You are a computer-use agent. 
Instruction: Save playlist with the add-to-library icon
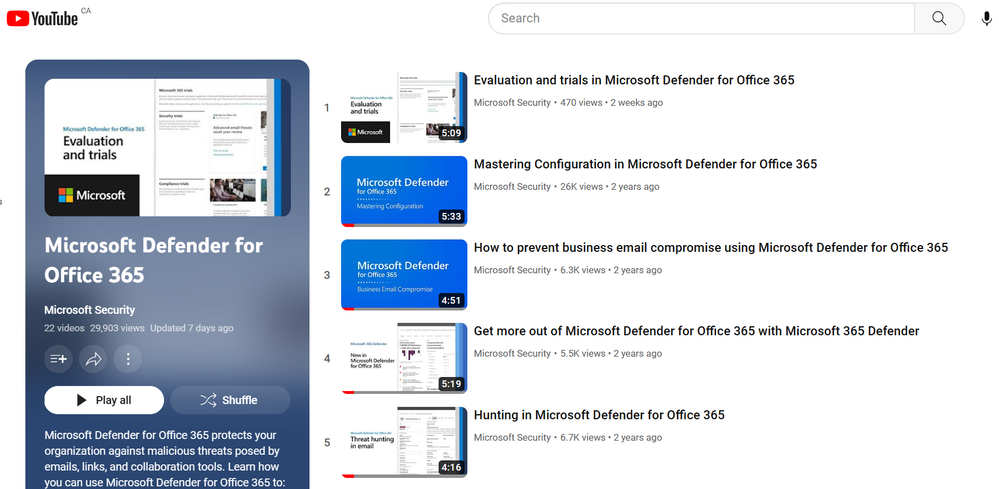pyautogui.click(x=59, y=359)
